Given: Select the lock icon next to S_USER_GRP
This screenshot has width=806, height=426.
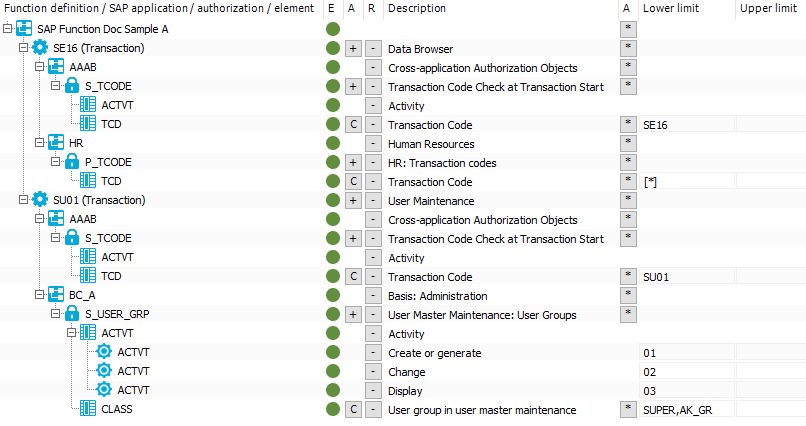Looking at the screenshot, I should (72, 314).
